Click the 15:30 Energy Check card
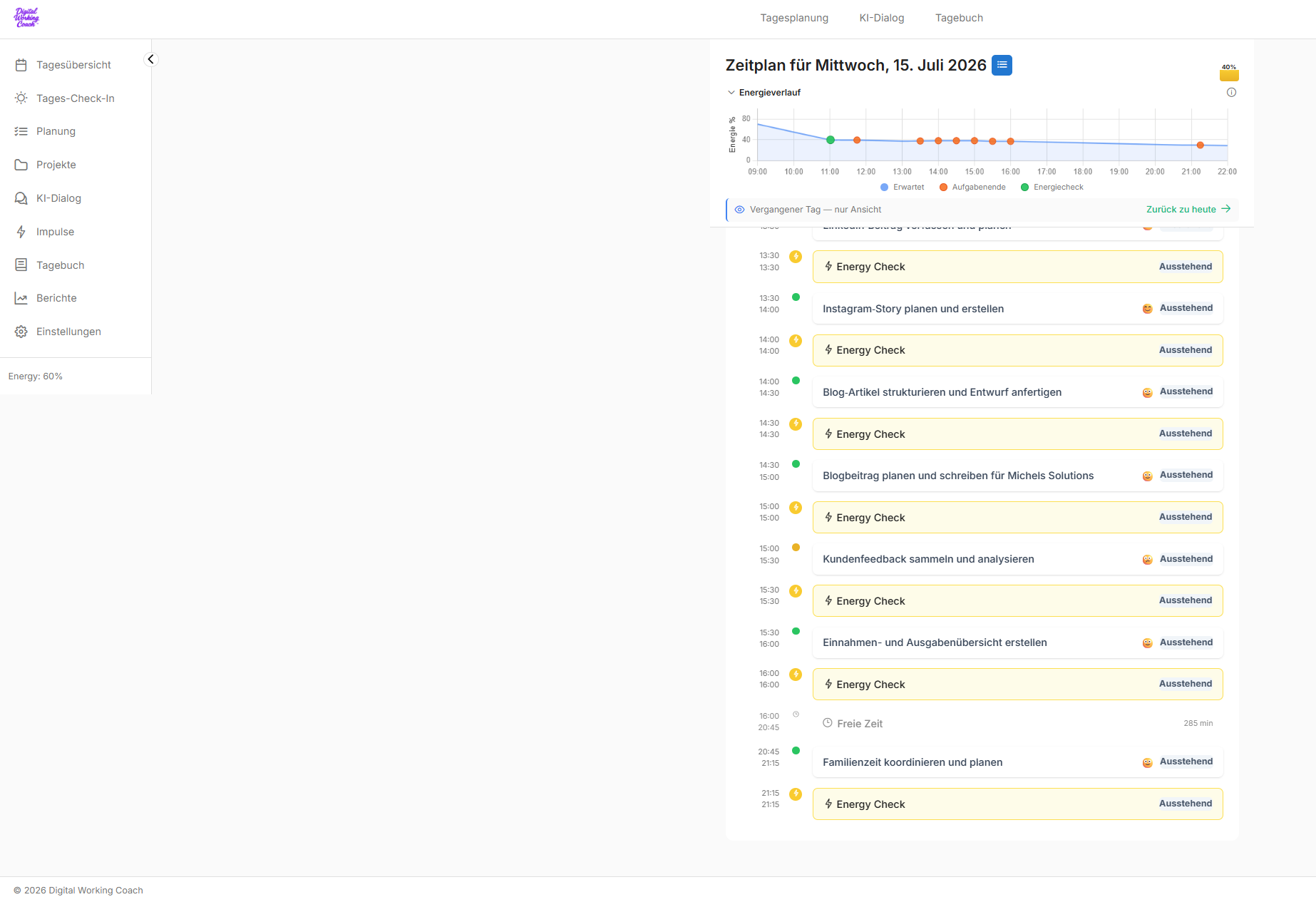The width and height of the screenshot is (1316, 902). pos(1017,600)
